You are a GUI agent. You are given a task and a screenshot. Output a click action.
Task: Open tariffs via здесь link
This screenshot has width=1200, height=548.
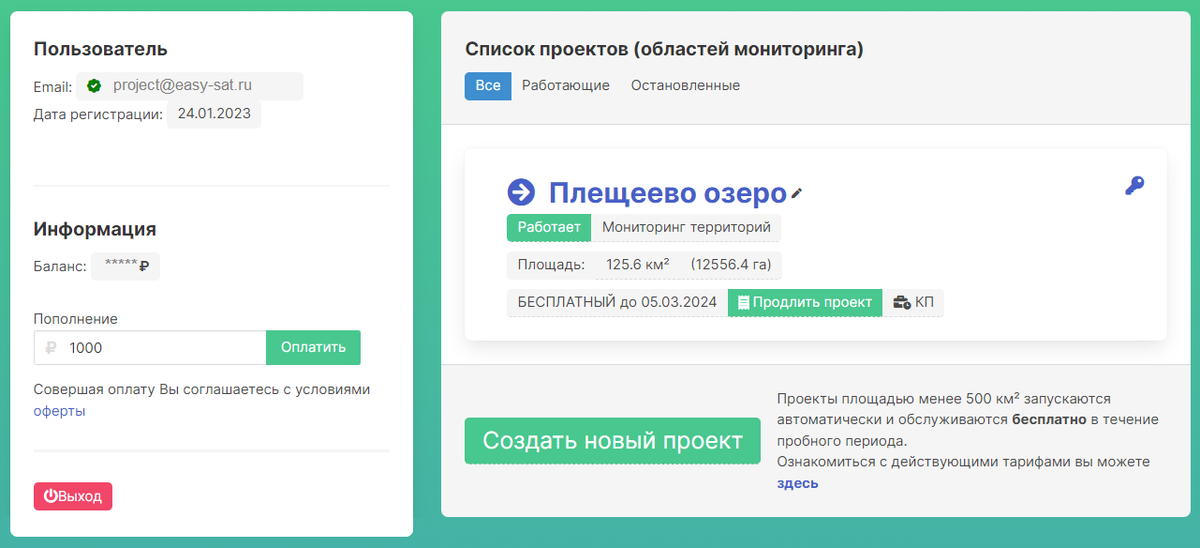[798, 483]
